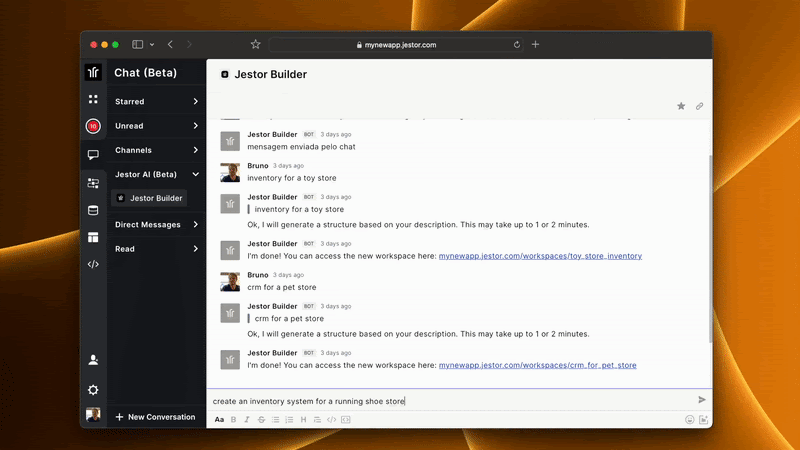Toggle text formatting with the Aa icon

[x=219, y=419]
